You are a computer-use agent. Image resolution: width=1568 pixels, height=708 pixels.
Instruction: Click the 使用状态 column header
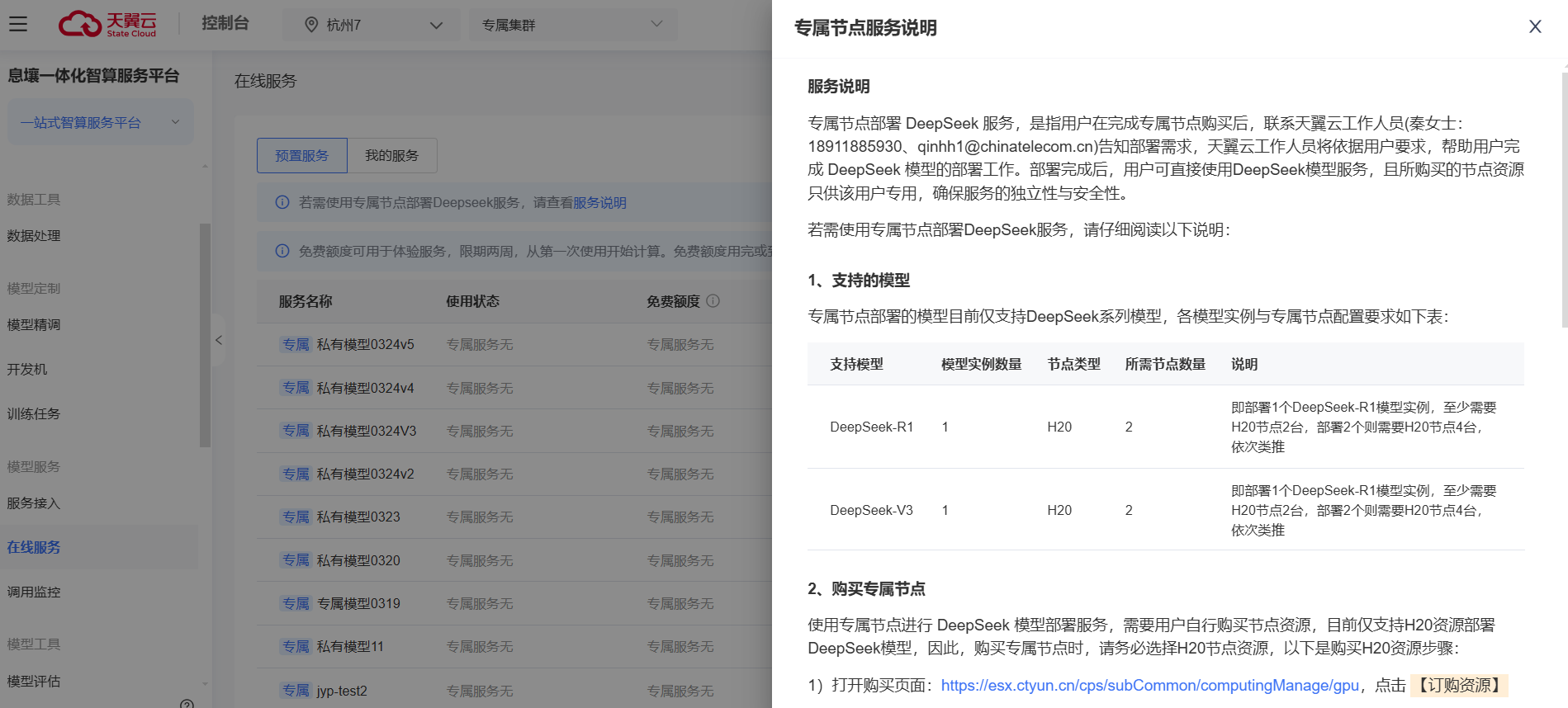point(473,301)
